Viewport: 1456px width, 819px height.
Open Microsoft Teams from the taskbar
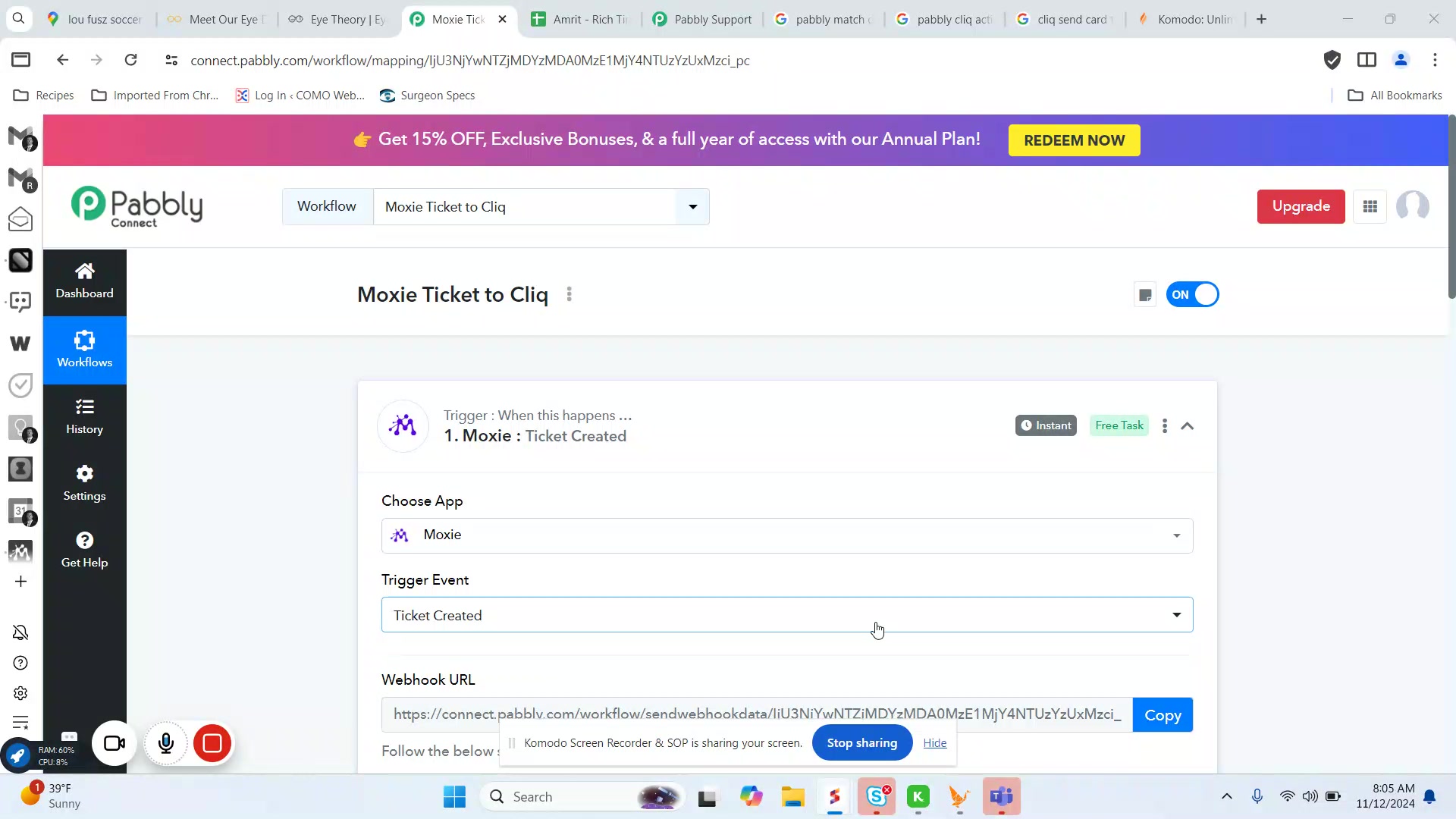1001,796
